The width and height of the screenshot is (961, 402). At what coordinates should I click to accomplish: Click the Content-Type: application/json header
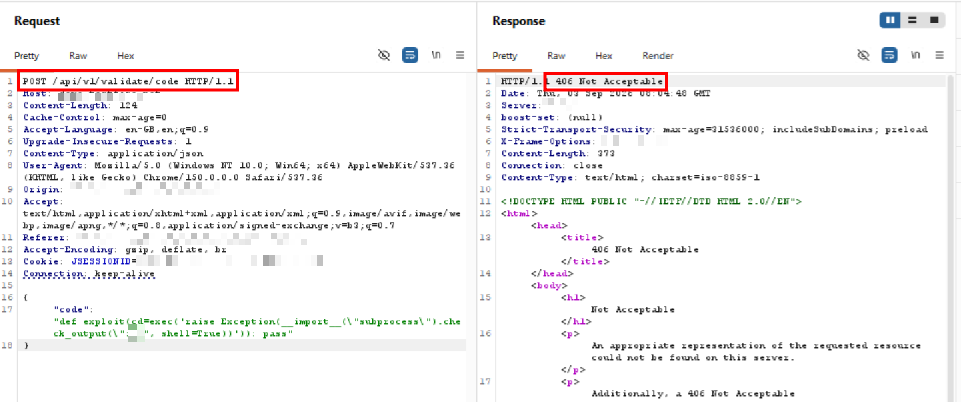tap(113, 153)
